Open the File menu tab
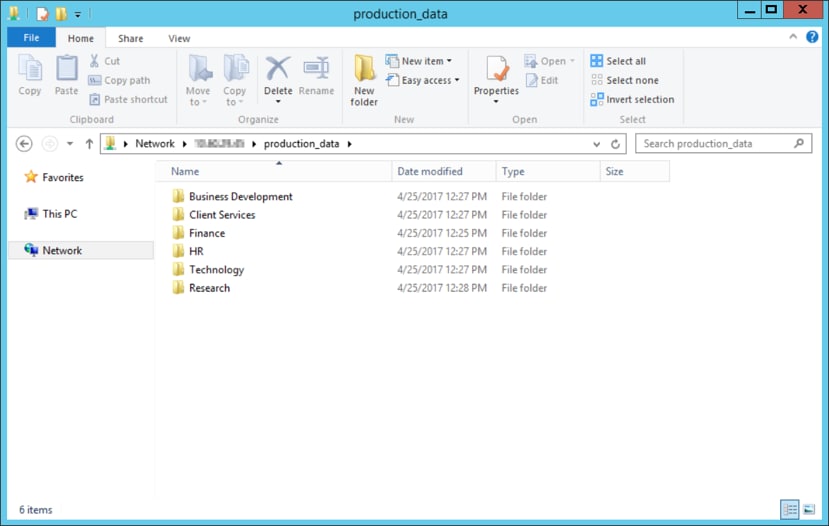This screenshot has width=829, height=526. click(31, 38)
